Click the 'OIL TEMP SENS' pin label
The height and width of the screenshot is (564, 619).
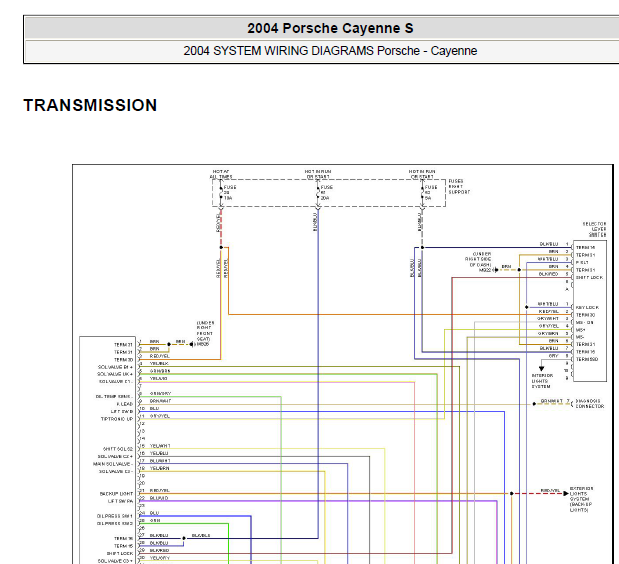click(114, 397)
